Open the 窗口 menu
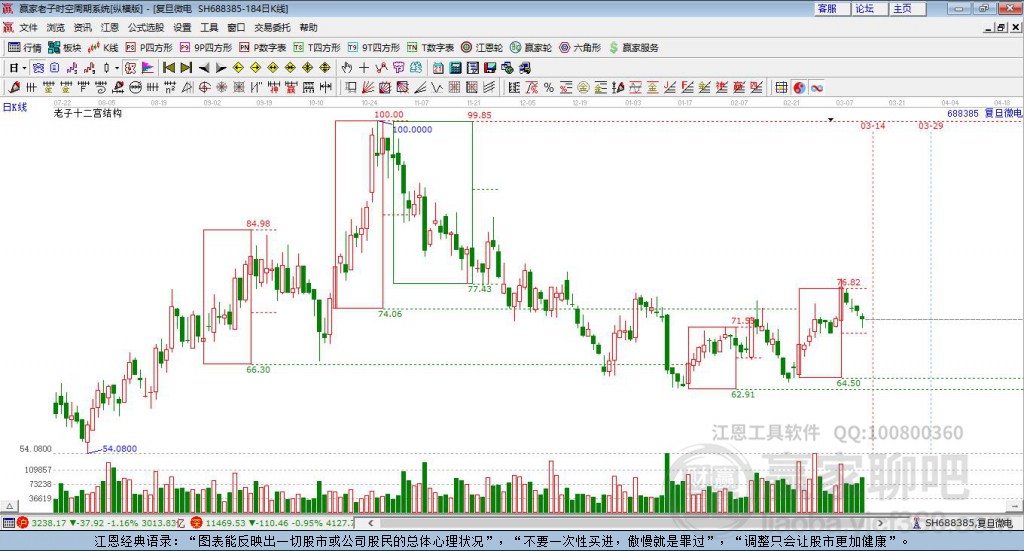Image resolution: width=1024 pixels, height=551 pixels. tap(236, 27)
